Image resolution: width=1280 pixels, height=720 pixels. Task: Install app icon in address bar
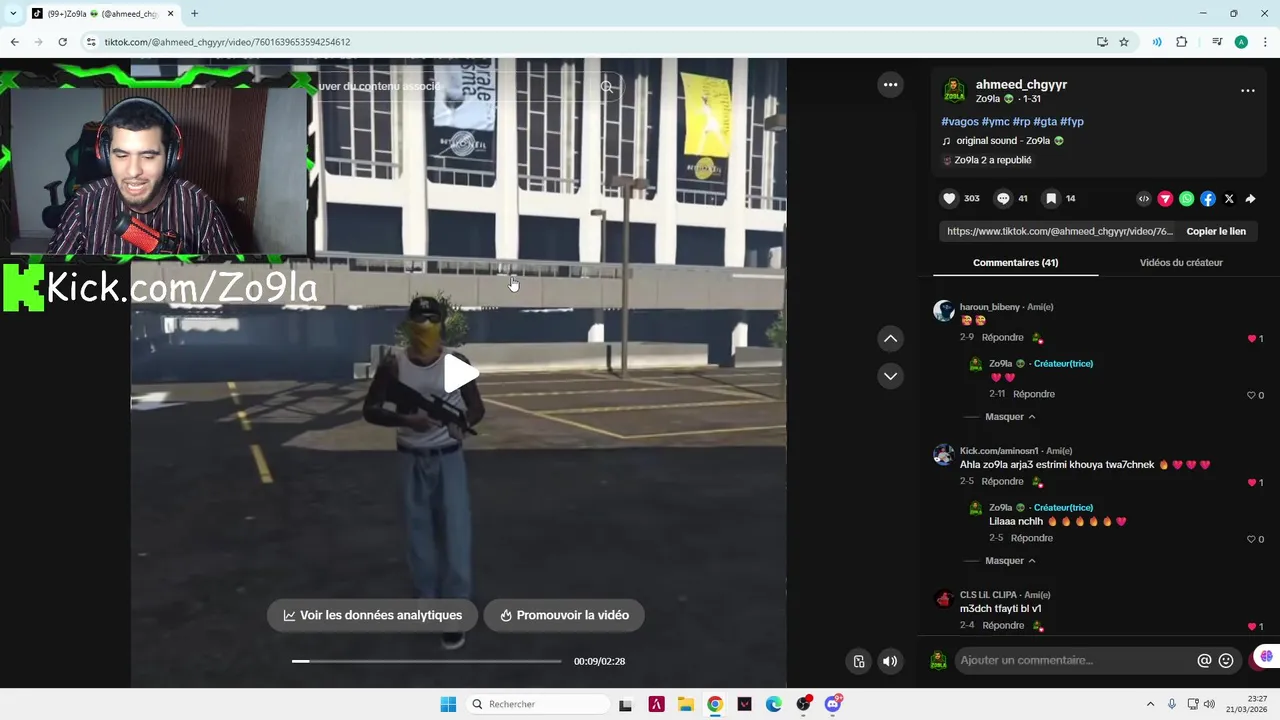tap(1102, 42)
